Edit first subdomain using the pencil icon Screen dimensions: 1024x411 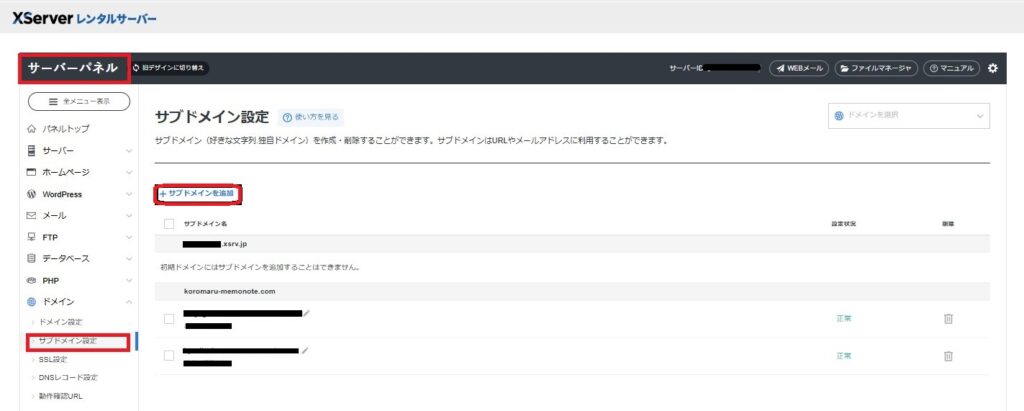(307, 313)
